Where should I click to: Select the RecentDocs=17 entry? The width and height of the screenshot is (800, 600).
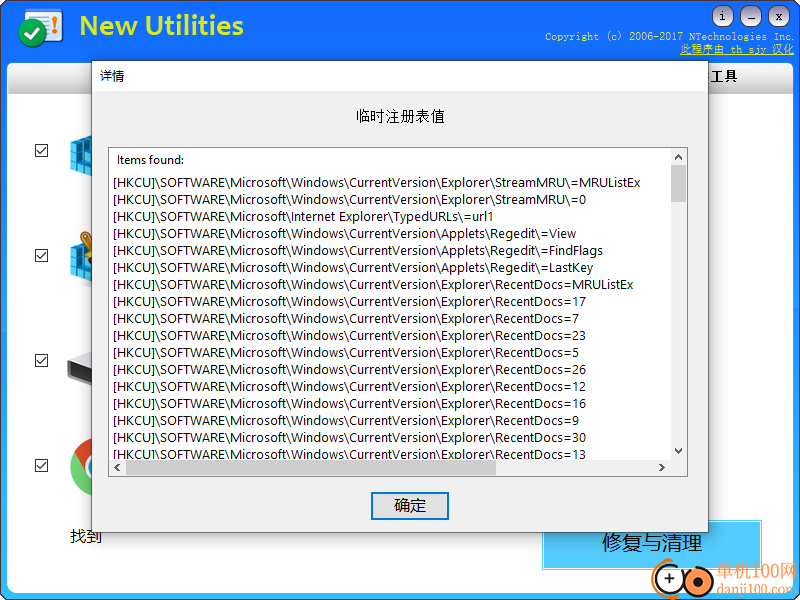point(349,302)
